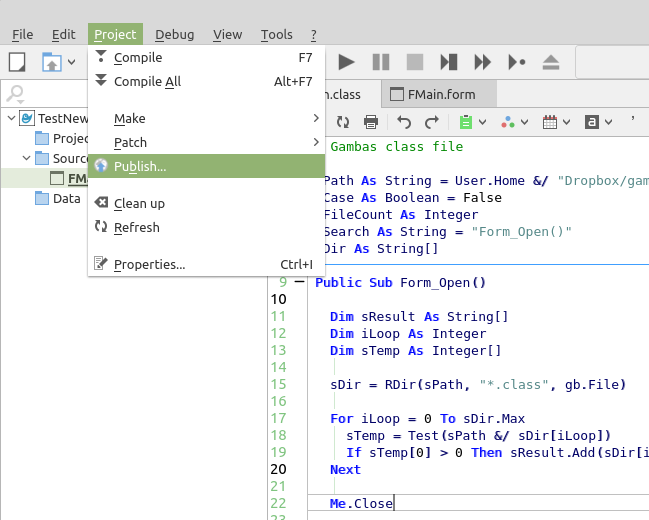Collapse Form_Open procedure with minus fold marker

[x=299, y=282]
